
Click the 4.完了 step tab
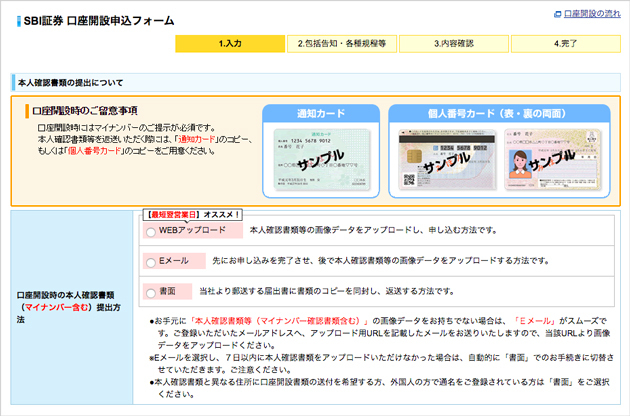(x=566, y=43)
